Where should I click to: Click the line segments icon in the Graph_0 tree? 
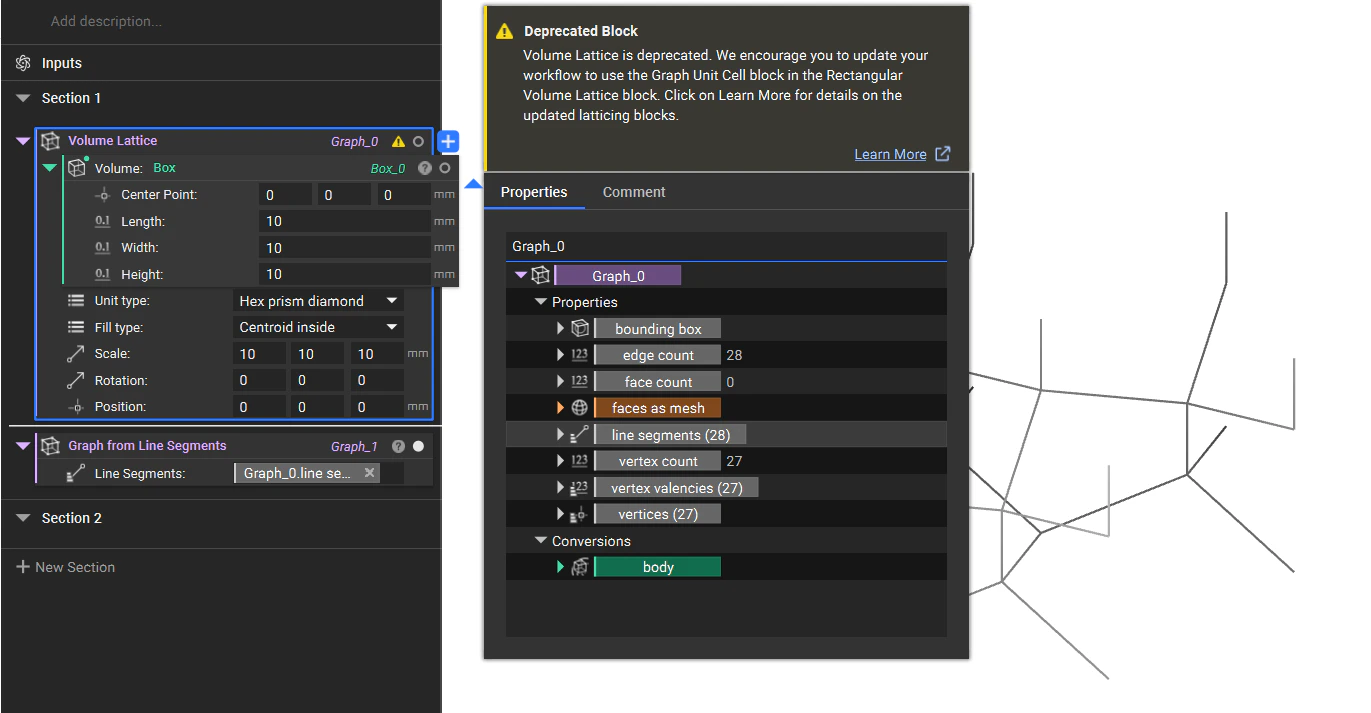[x=581, y=433]
